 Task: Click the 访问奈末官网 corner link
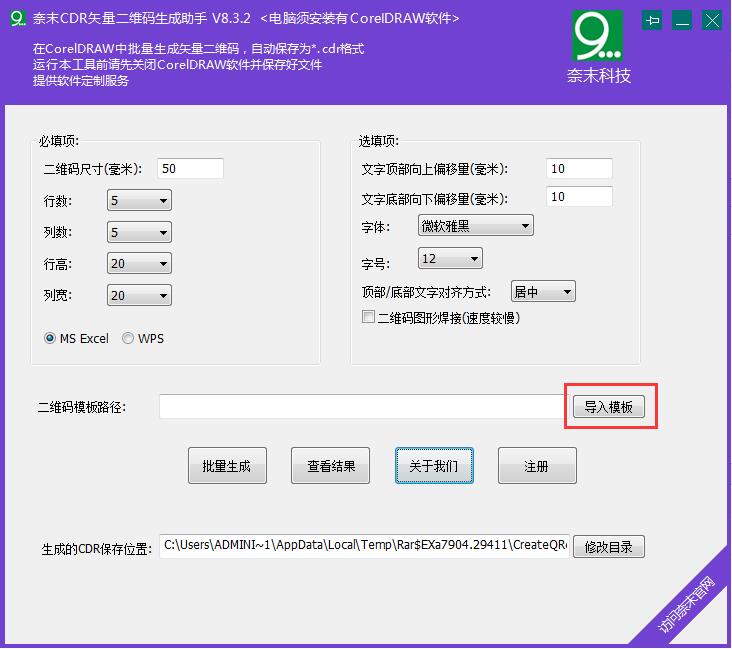click(x=686, y=605)
